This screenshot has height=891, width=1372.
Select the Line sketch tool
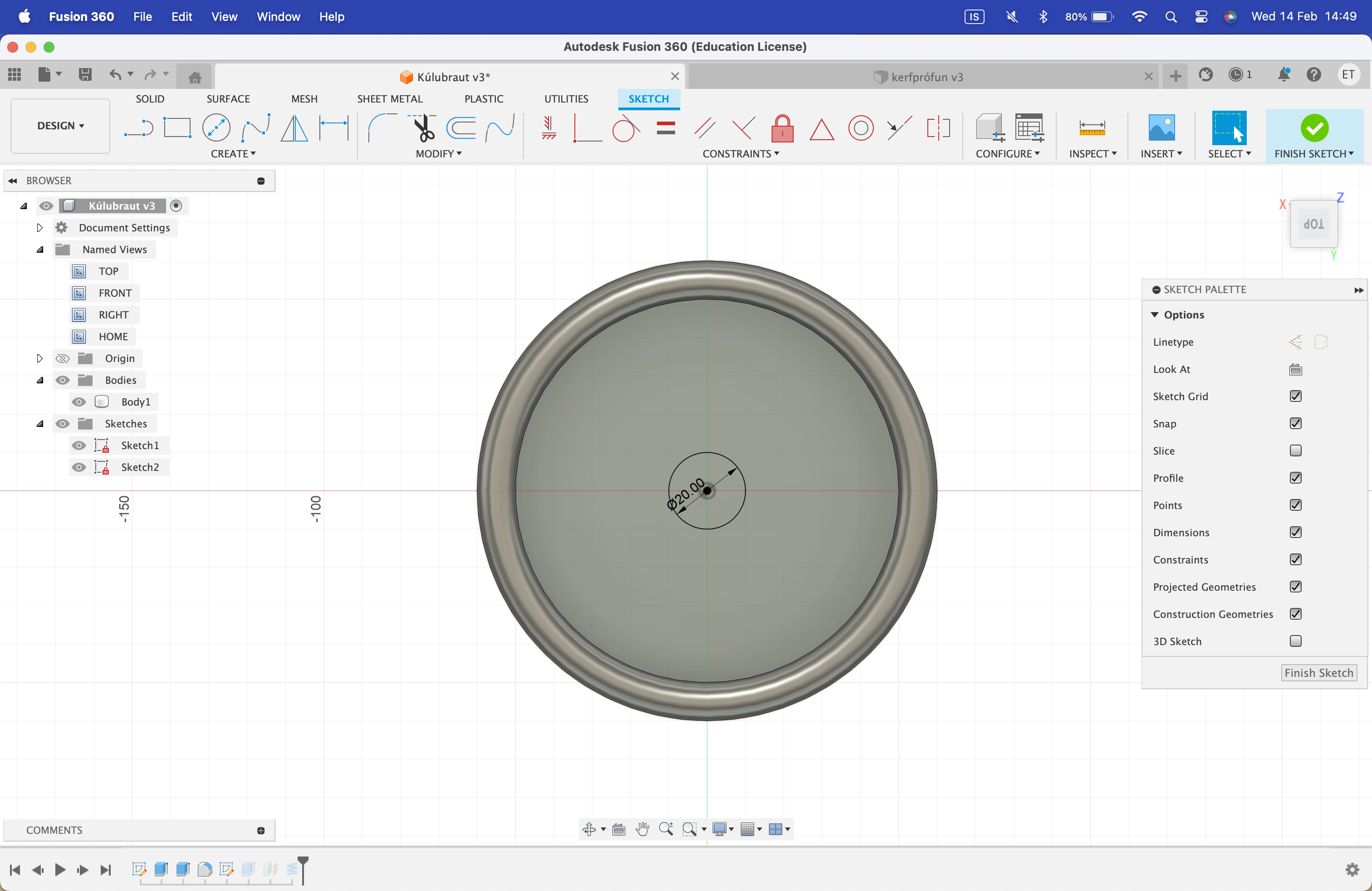pyautogui.click(x=138, y=128)
